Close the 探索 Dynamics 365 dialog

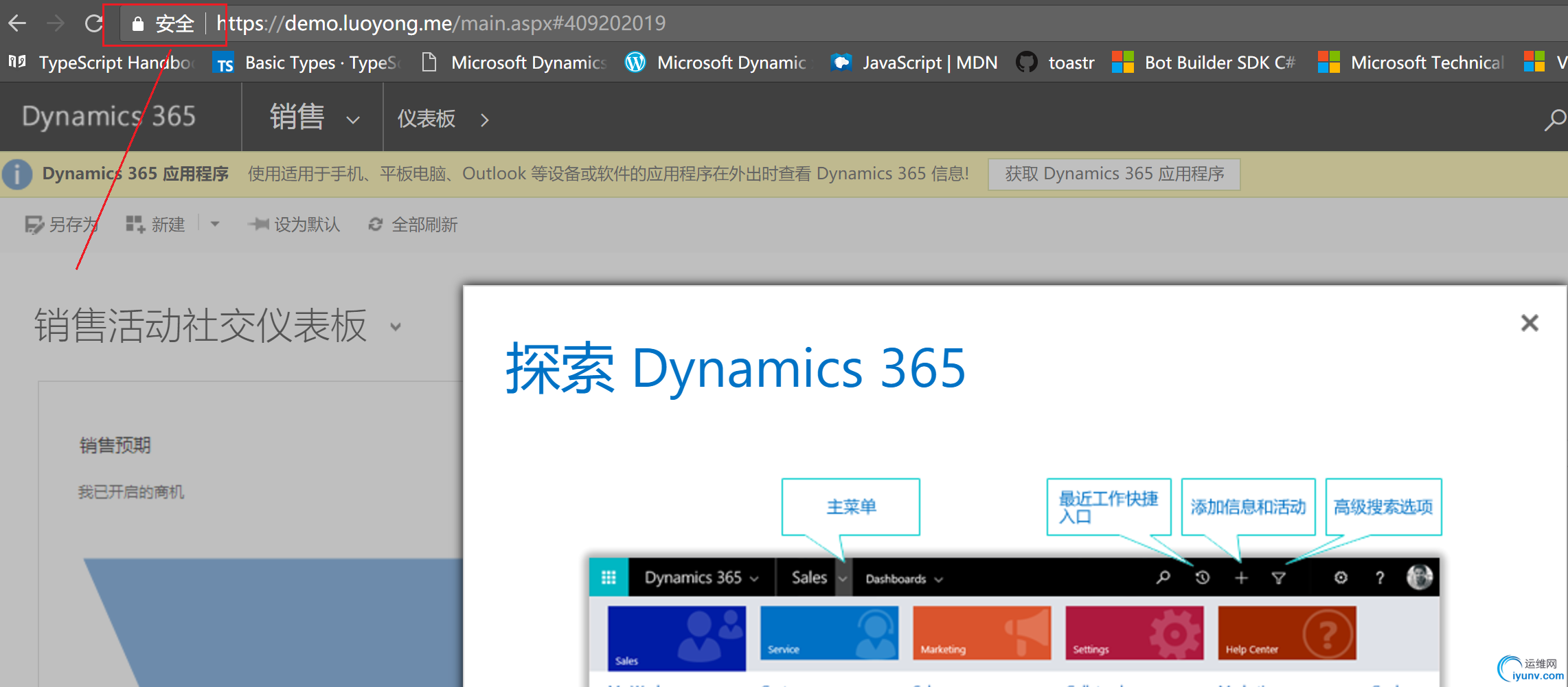pyautogui.click(x=1530, y=323)
